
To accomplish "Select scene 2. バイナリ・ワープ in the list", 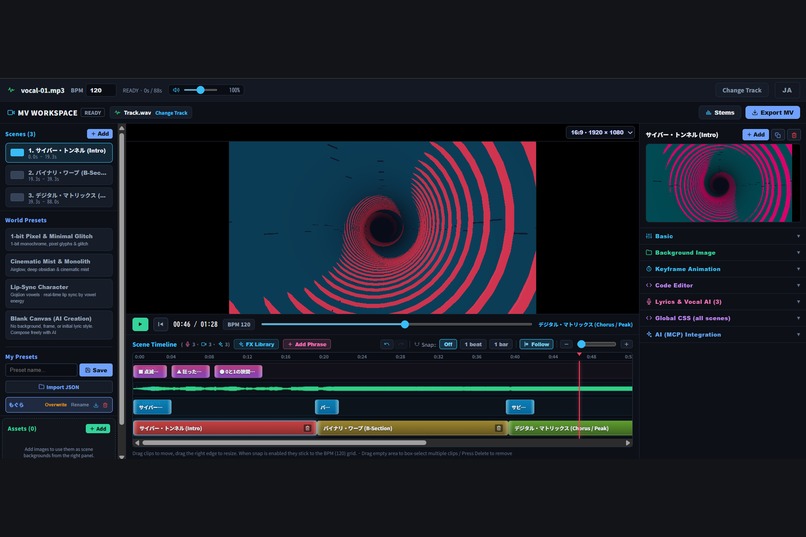I will pos(59,175).
